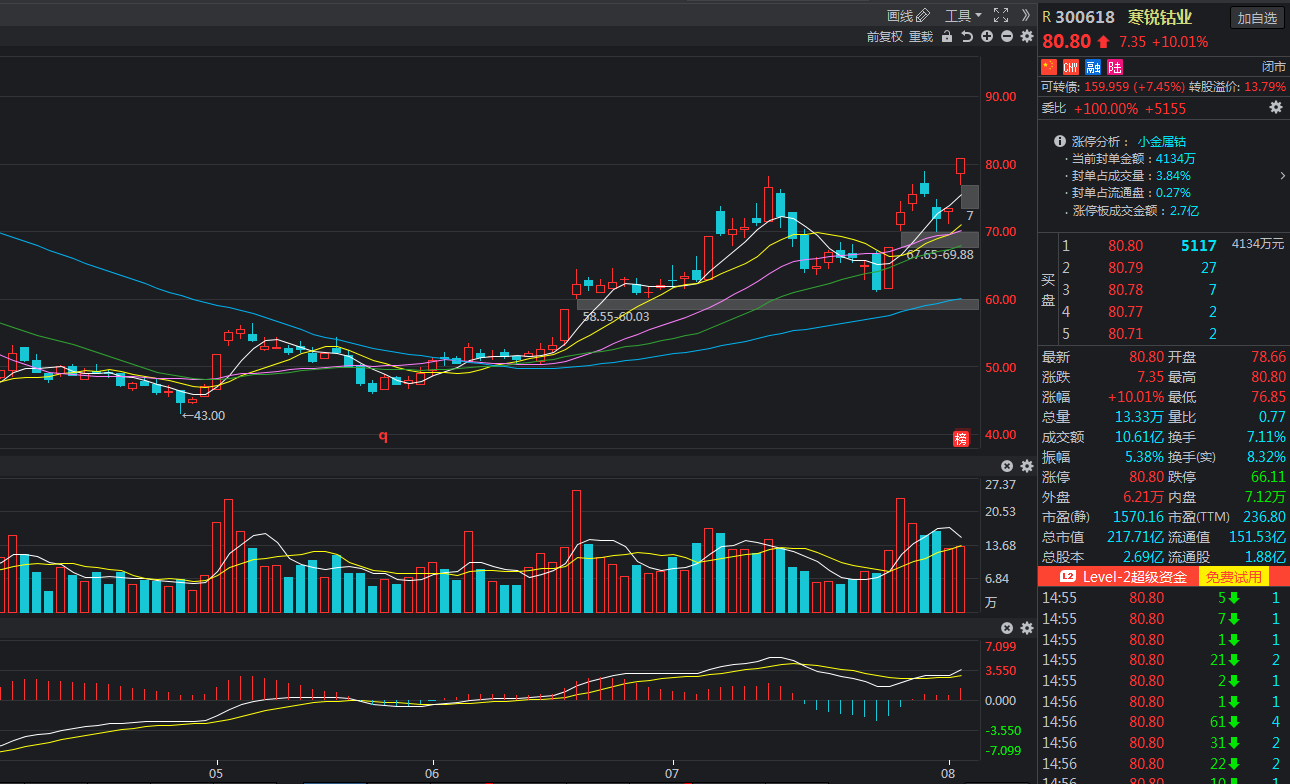The width and height of the screenshot is (1290, 784).
Task: Click the 43.00 low price annotation
Action: [x=203, y=416]
